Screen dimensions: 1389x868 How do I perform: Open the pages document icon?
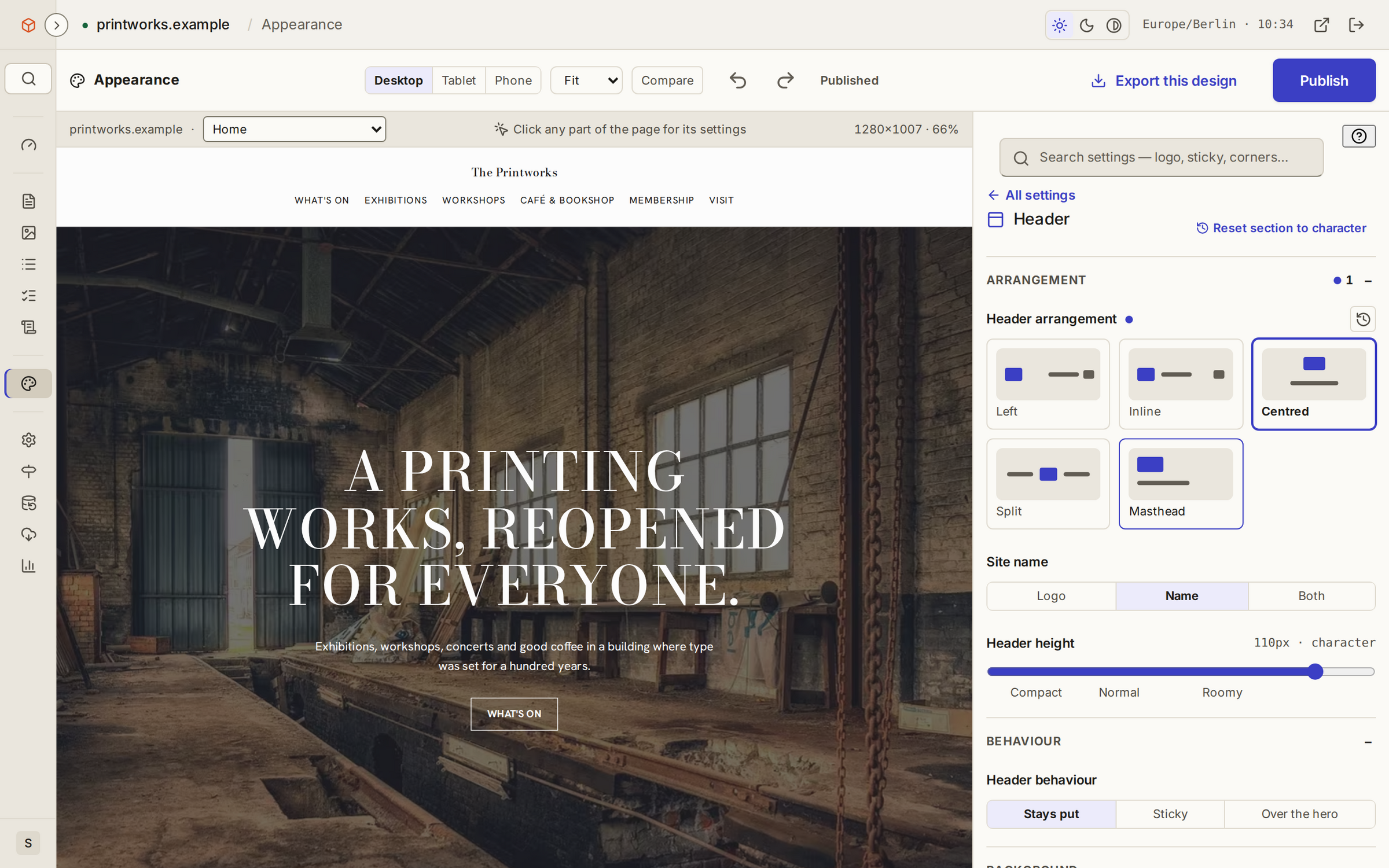(28, 201)
